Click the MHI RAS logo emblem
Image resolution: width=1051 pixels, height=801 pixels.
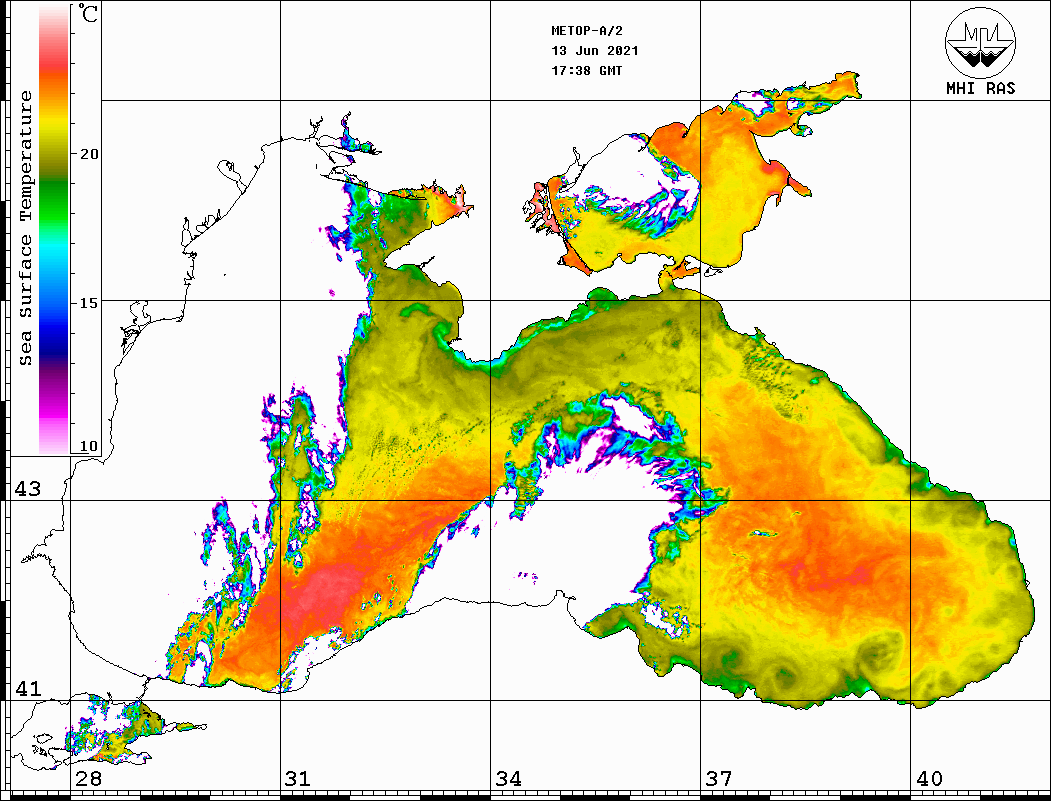980,42
